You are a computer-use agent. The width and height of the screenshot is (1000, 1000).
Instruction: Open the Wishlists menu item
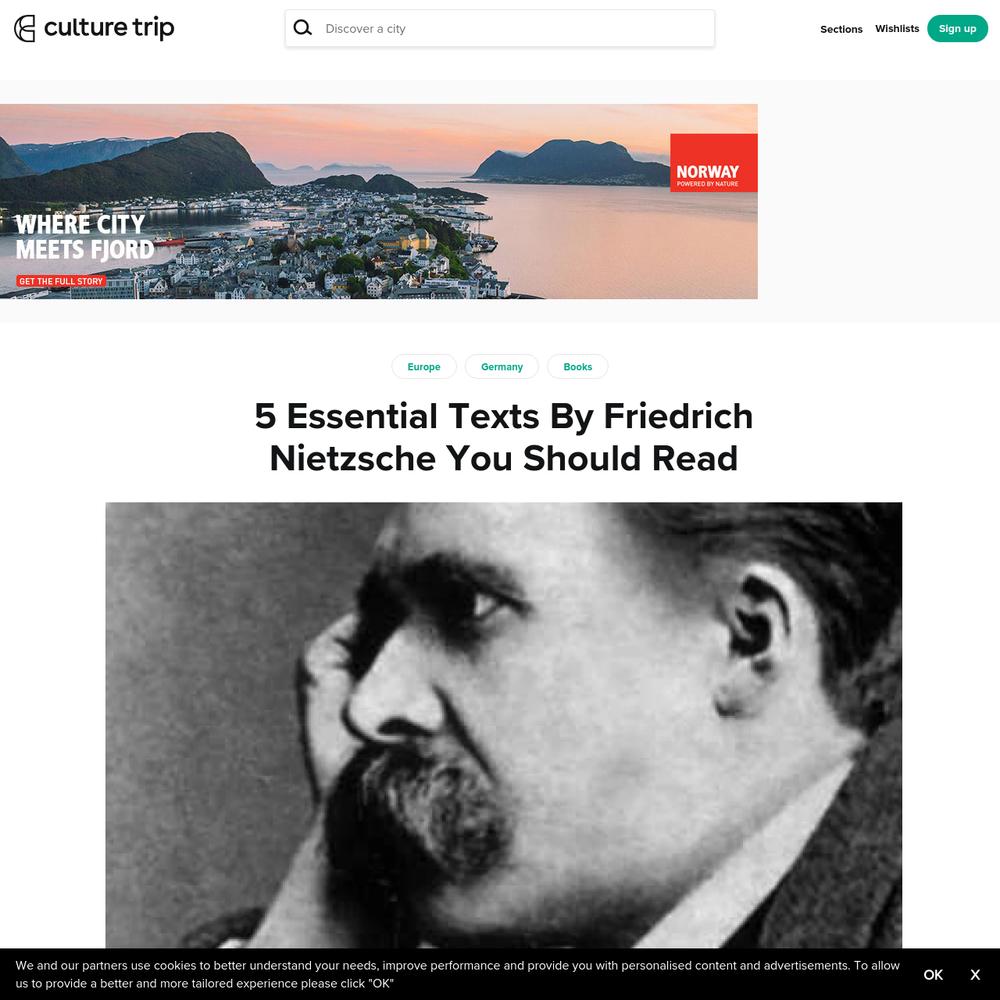click(897, 29)
